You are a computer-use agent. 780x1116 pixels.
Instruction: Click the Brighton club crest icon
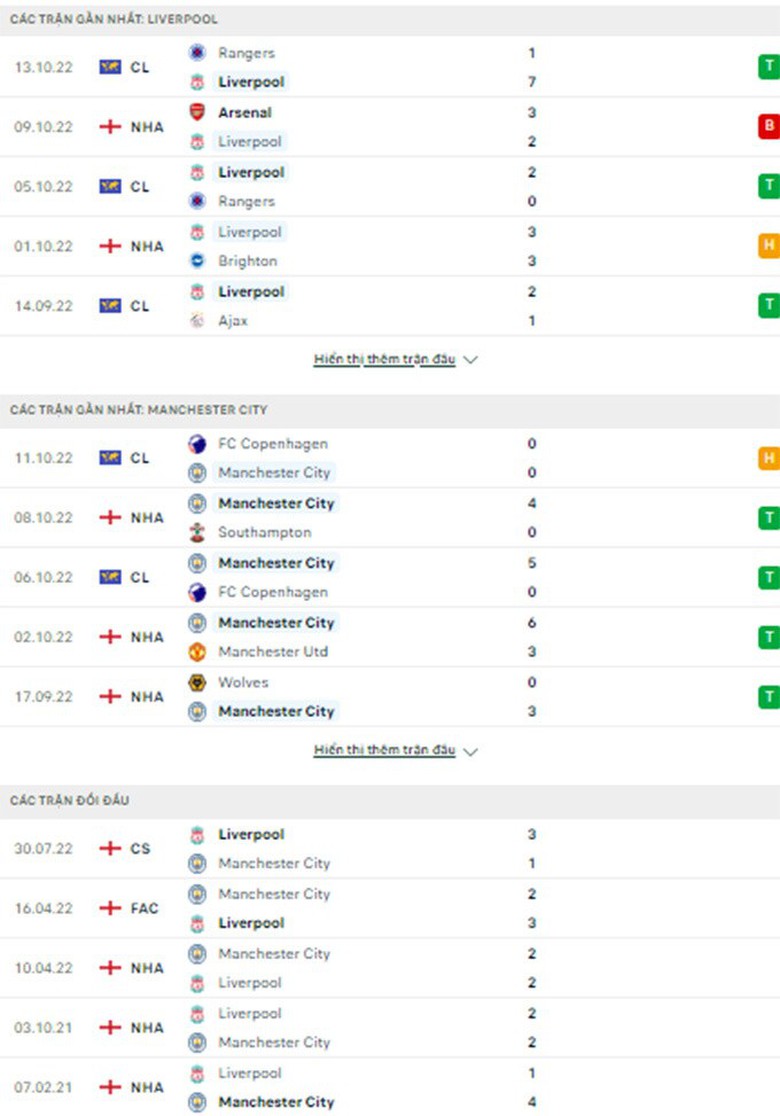[x=197, y=261]
